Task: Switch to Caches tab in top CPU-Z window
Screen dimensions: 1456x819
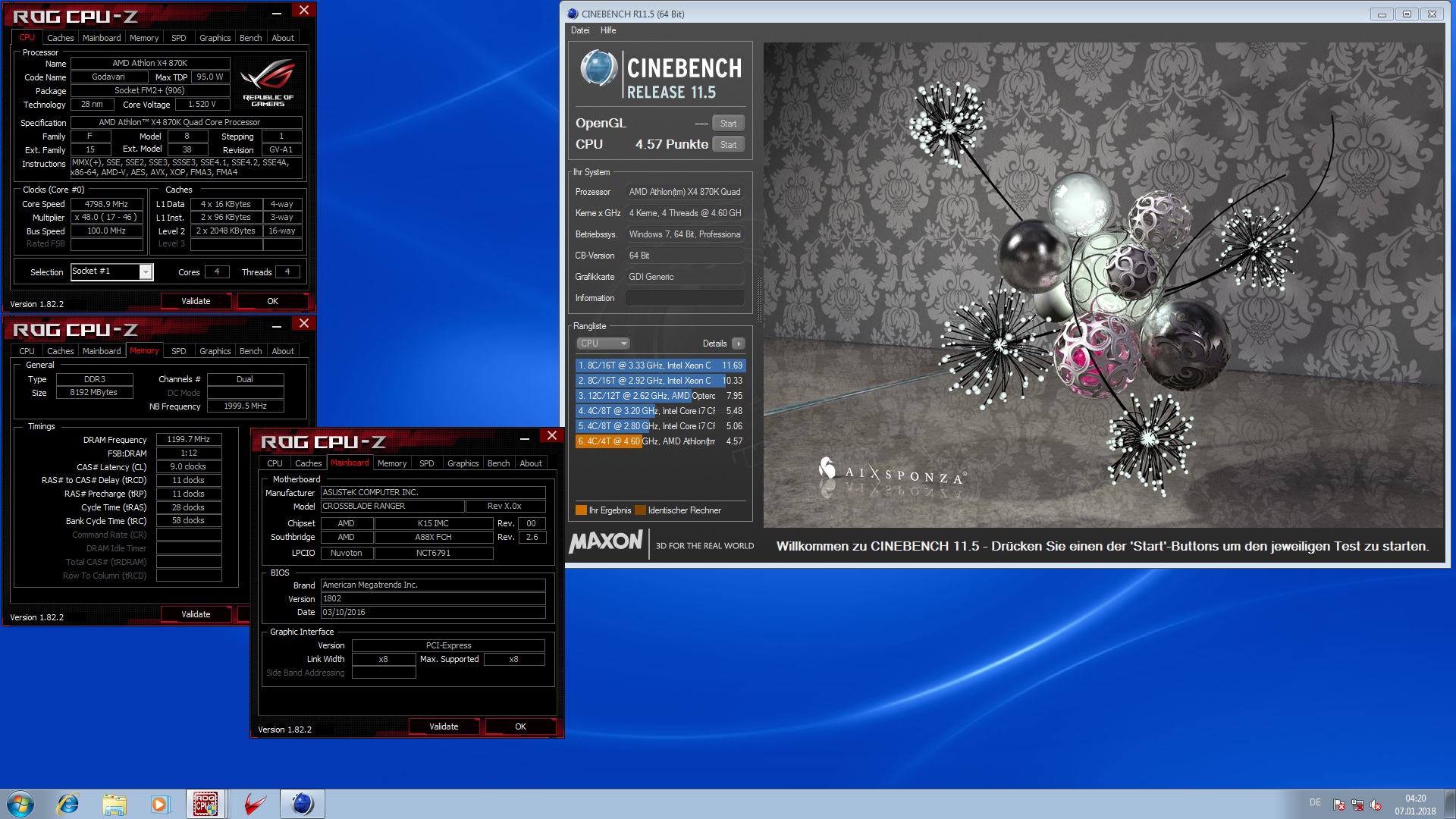Action: pyautogui.click(x=60, y=38)
